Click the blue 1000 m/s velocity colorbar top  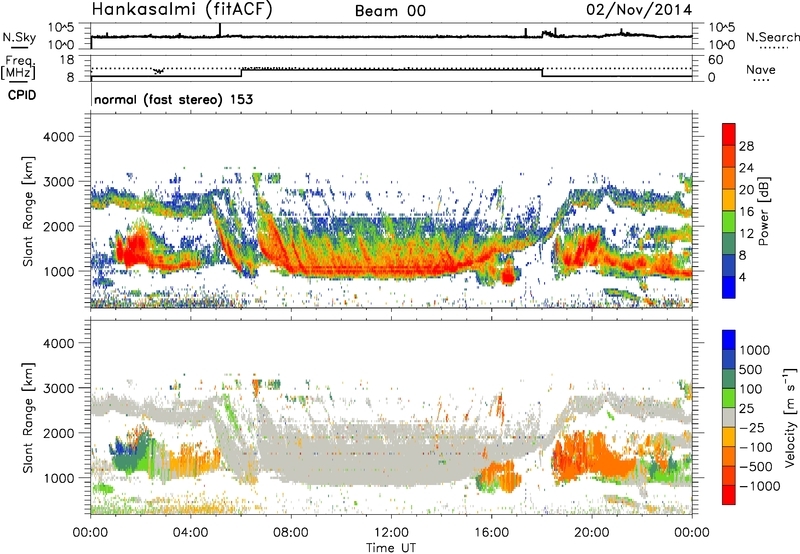[x=729, y=340]
